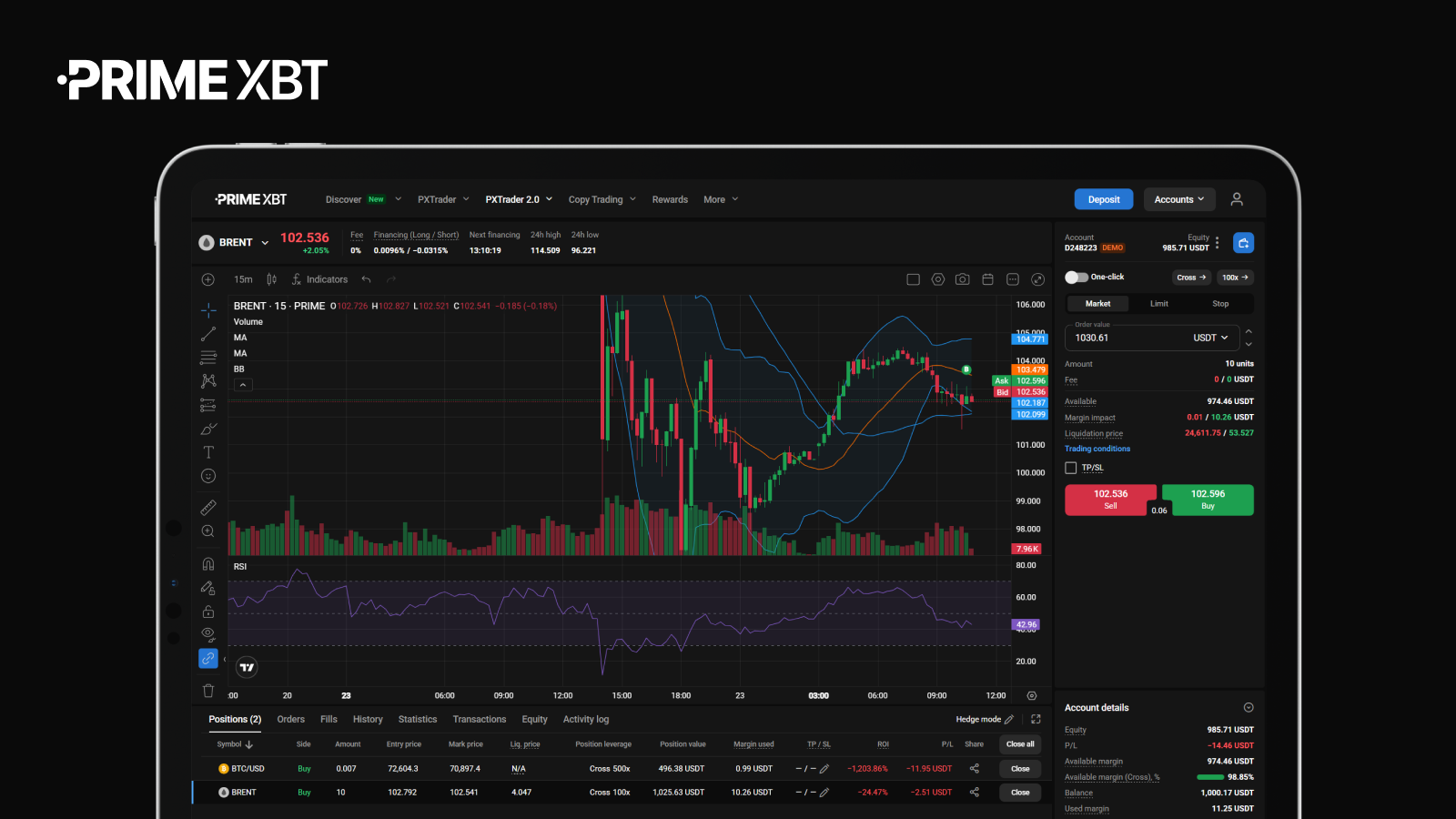1456x819 pixels.
Task: Select the trend line drawing tool
Action: pos(208,334)
